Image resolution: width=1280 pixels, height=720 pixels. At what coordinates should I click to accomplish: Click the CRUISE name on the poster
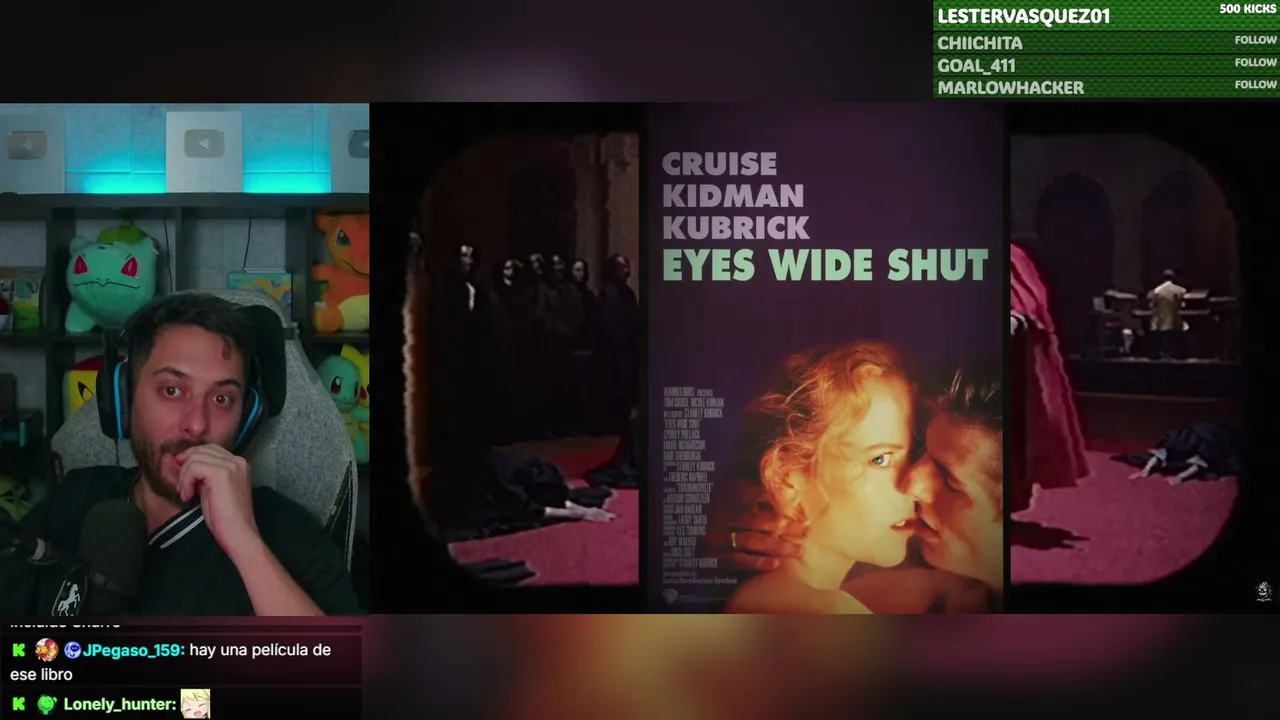[719, 164]
